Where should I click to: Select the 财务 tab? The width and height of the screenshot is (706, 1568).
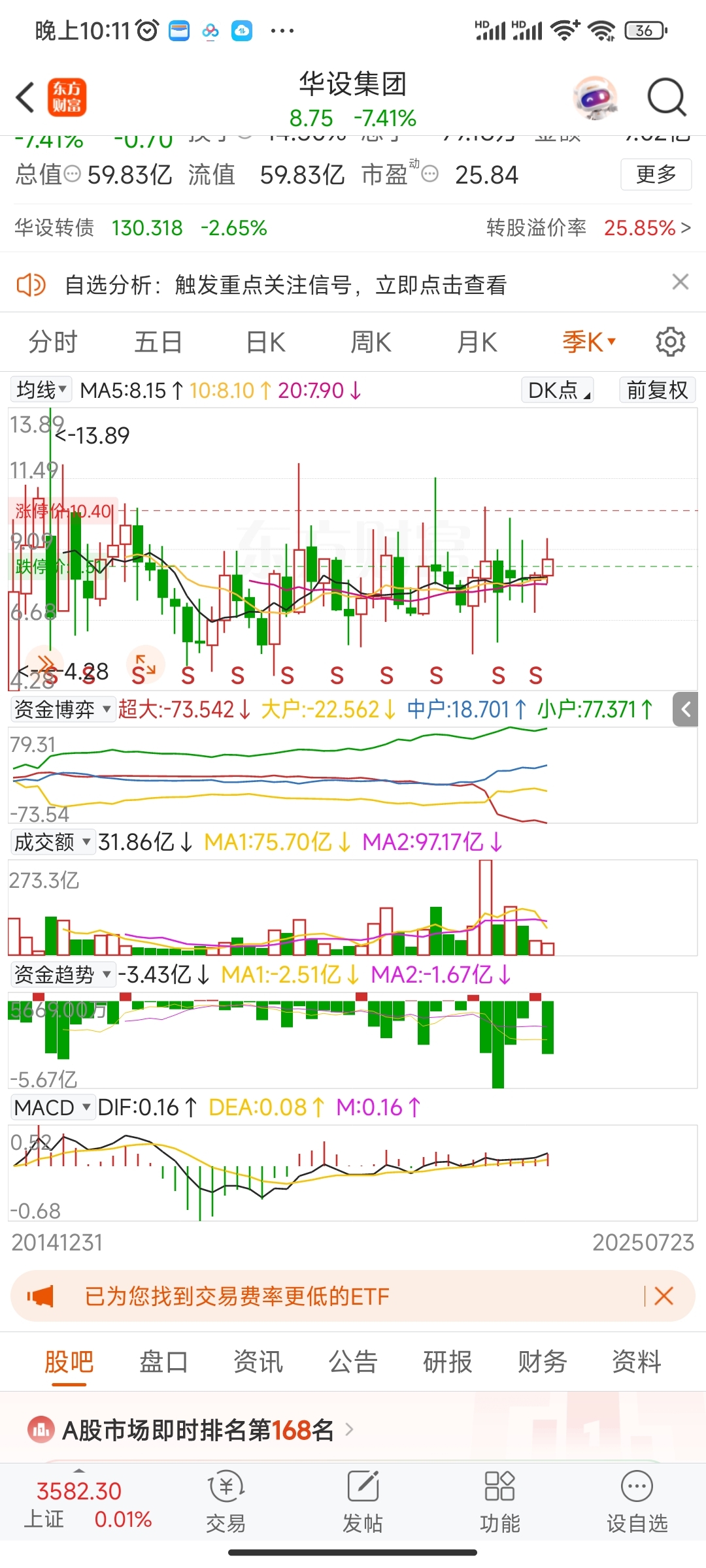(543, 1362)
